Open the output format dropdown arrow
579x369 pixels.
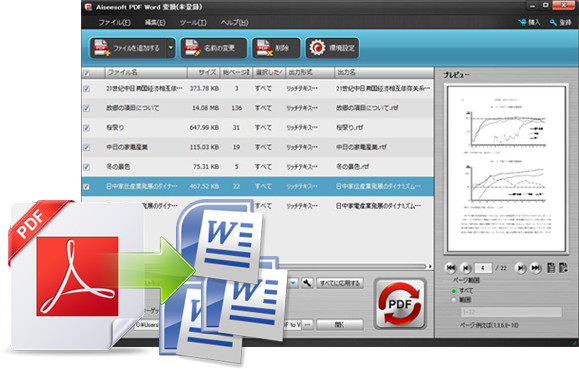click(x=293, y=283)
